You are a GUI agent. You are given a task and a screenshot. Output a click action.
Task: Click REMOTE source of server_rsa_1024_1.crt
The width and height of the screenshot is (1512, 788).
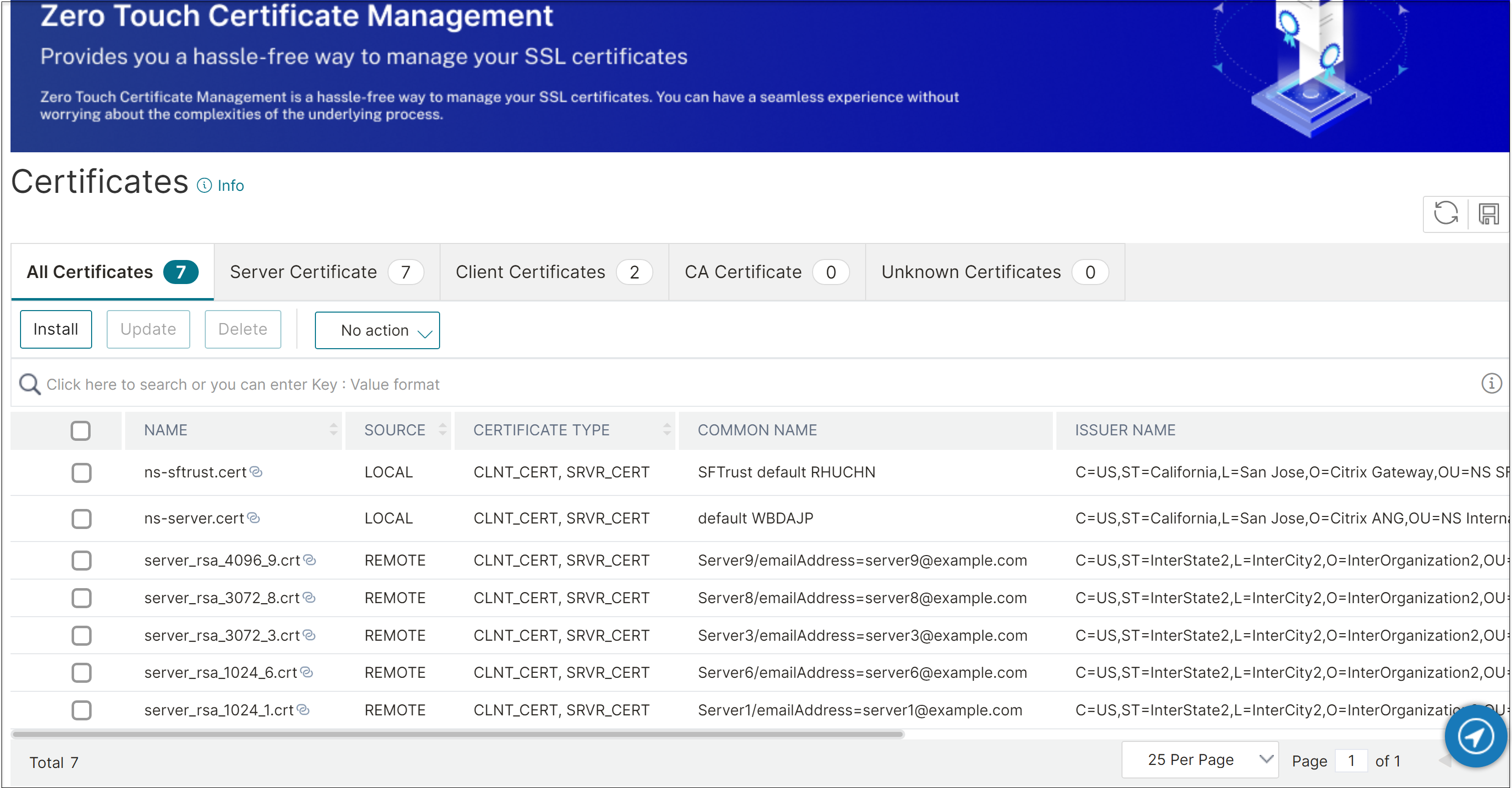pyautogui.click(x=395, y=710)
